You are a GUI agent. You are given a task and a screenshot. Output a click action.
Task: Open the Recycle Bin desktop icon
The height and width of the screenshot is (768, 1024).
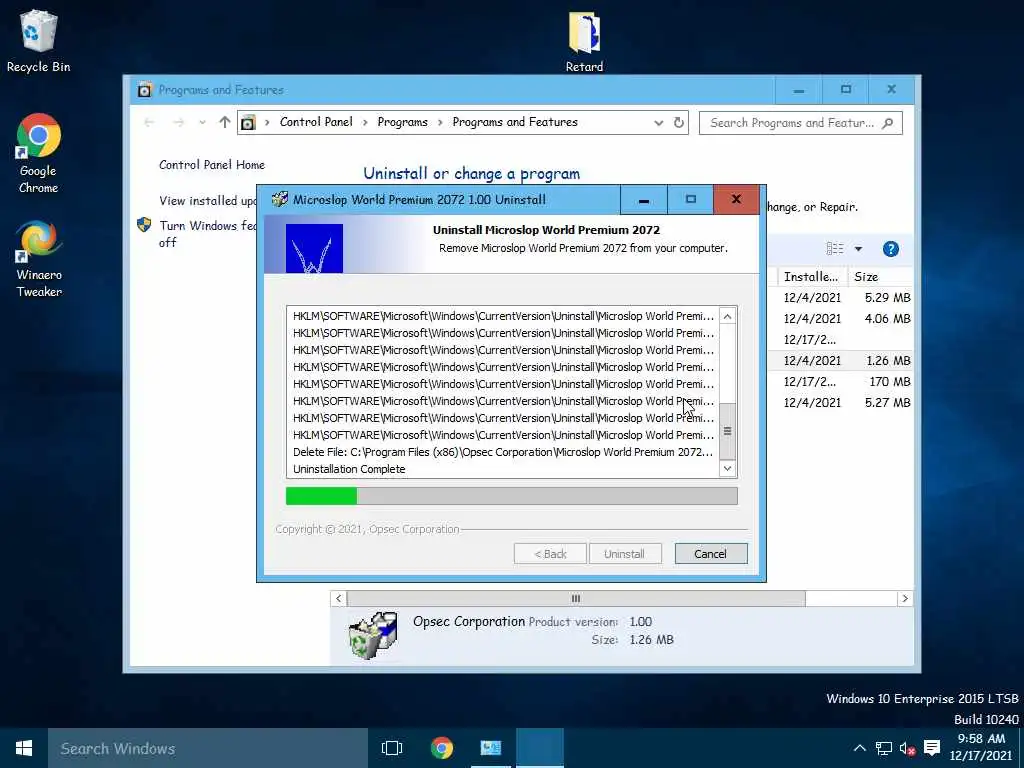[39, 40]
